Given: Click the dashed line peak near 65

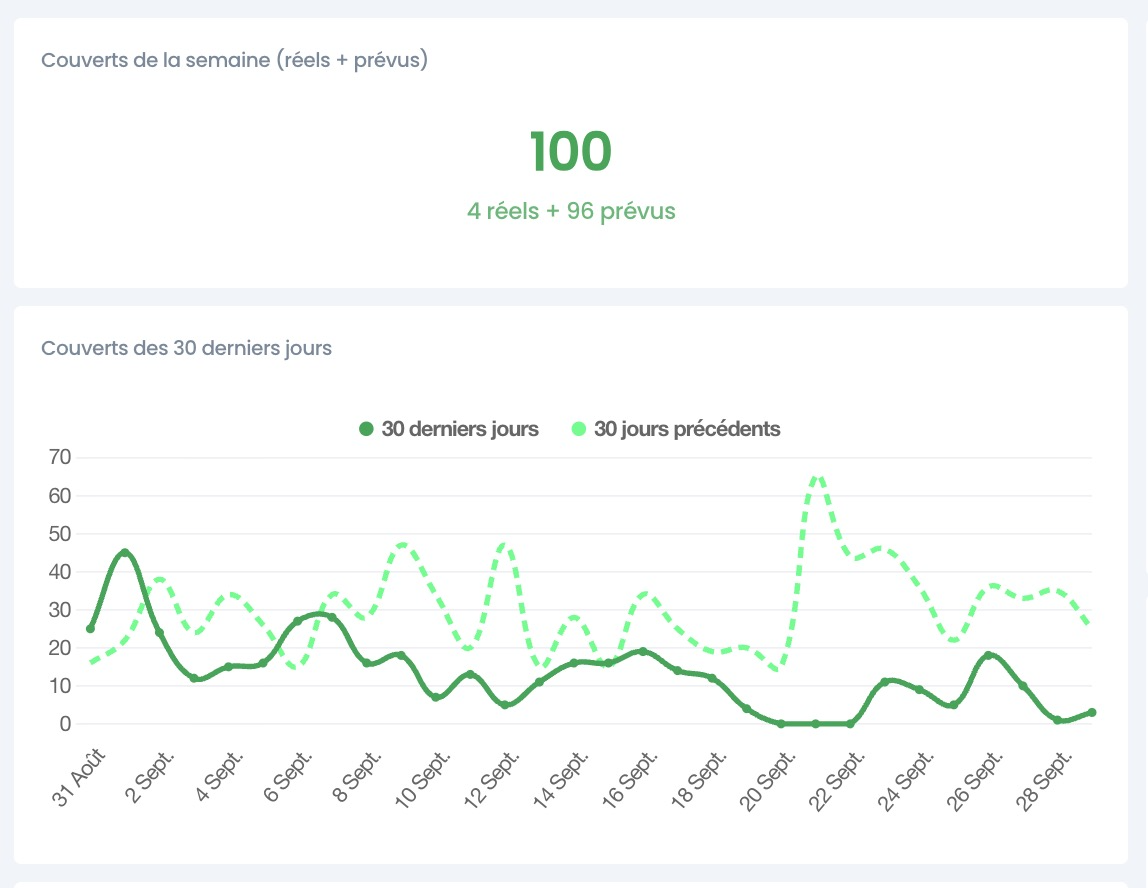Looking at the screenshot, I should (x=818, y=477).
